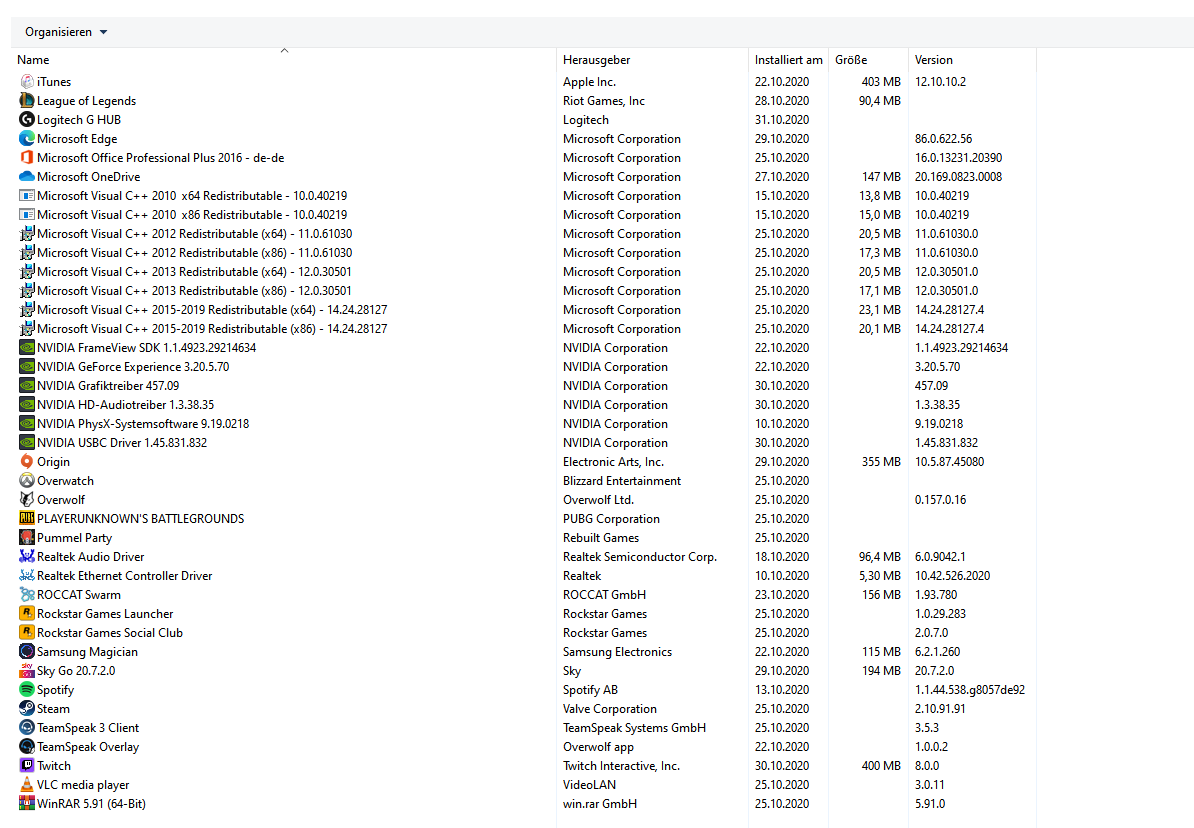Click the Rockstar Games Social Club icon
This screenshot has height=828, width=1194.
[27, 632]
